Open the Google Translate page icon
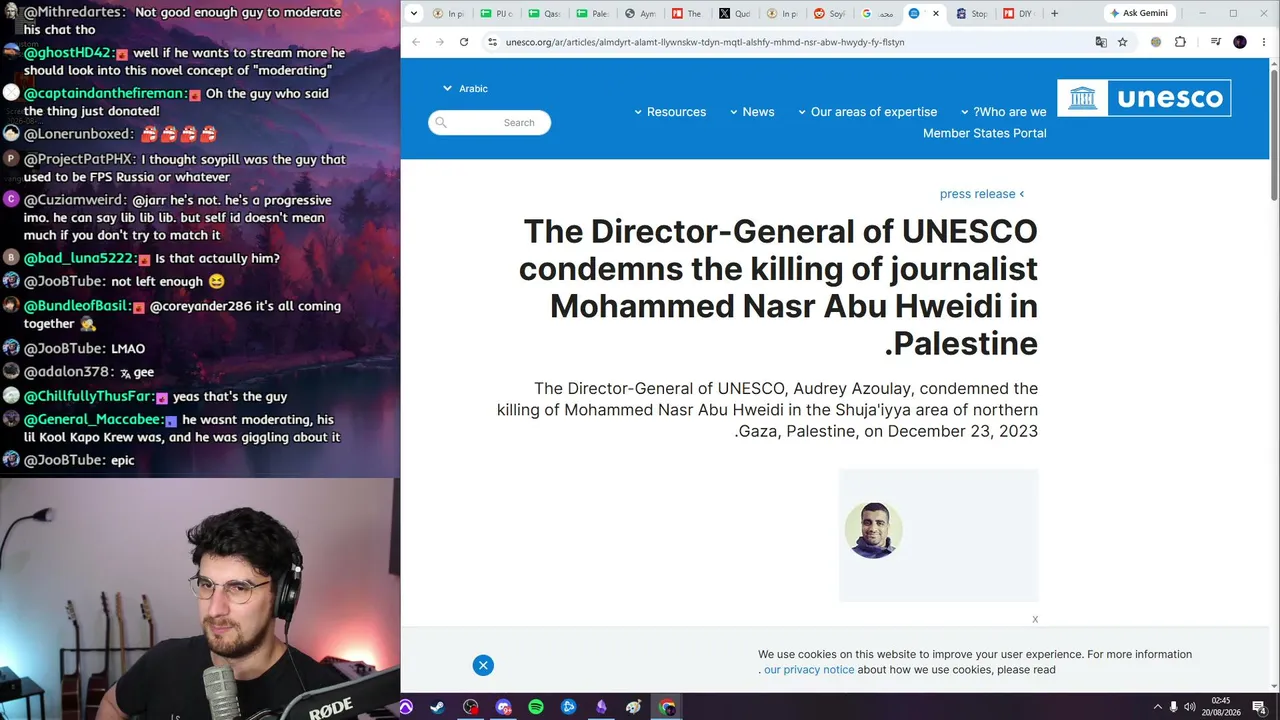The height and width of the screenshot is (720, 1280). pyautogui.click(x=1101, y=42)
